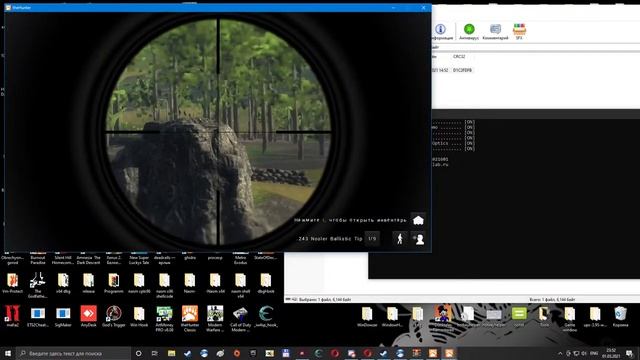Open the Win Hook folder on desktop

[139, 317]
